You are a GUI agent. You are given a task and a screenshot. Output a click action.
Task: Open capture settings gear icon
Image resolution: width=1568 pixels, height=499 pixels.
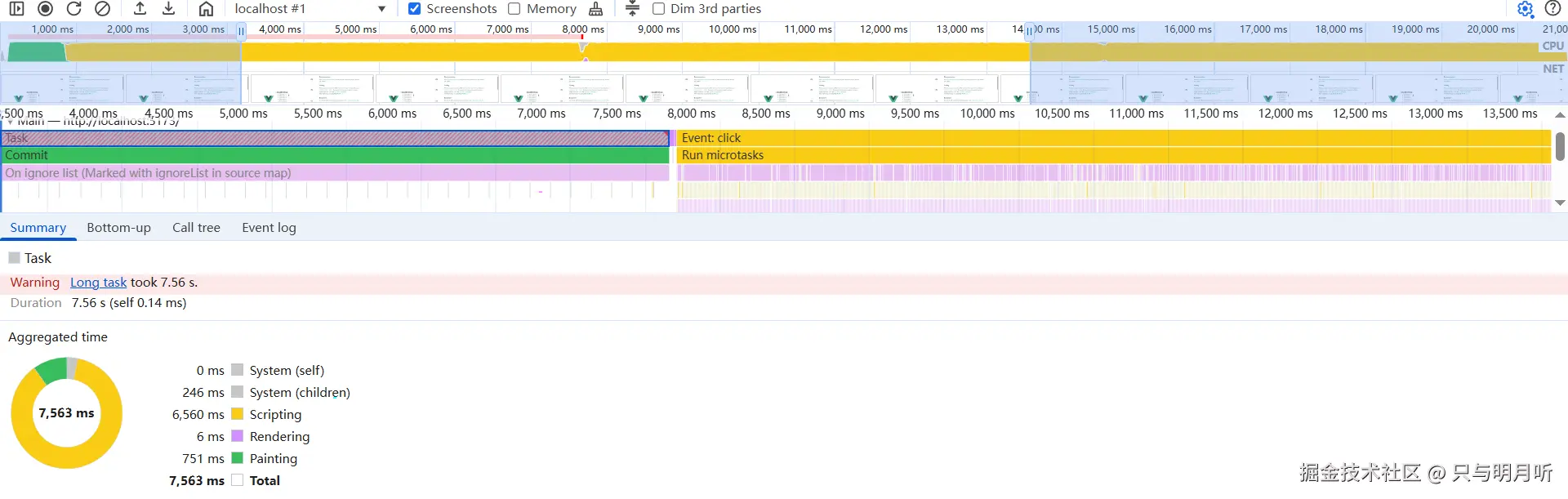tap(1525, 9)
